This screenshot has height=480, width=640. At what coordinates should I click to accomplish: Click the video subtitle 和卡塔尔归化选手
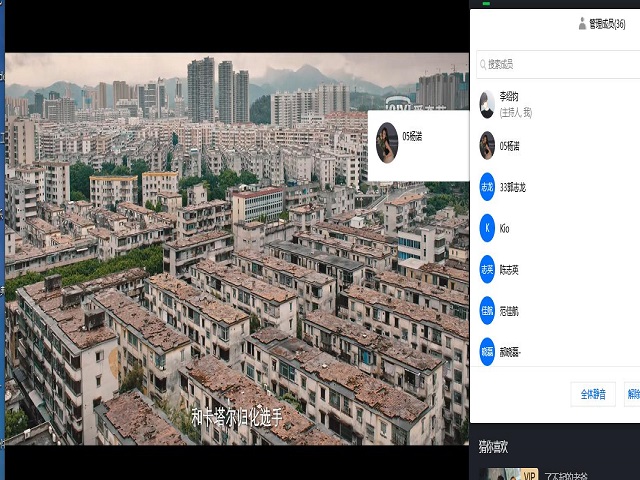(237, 418)
